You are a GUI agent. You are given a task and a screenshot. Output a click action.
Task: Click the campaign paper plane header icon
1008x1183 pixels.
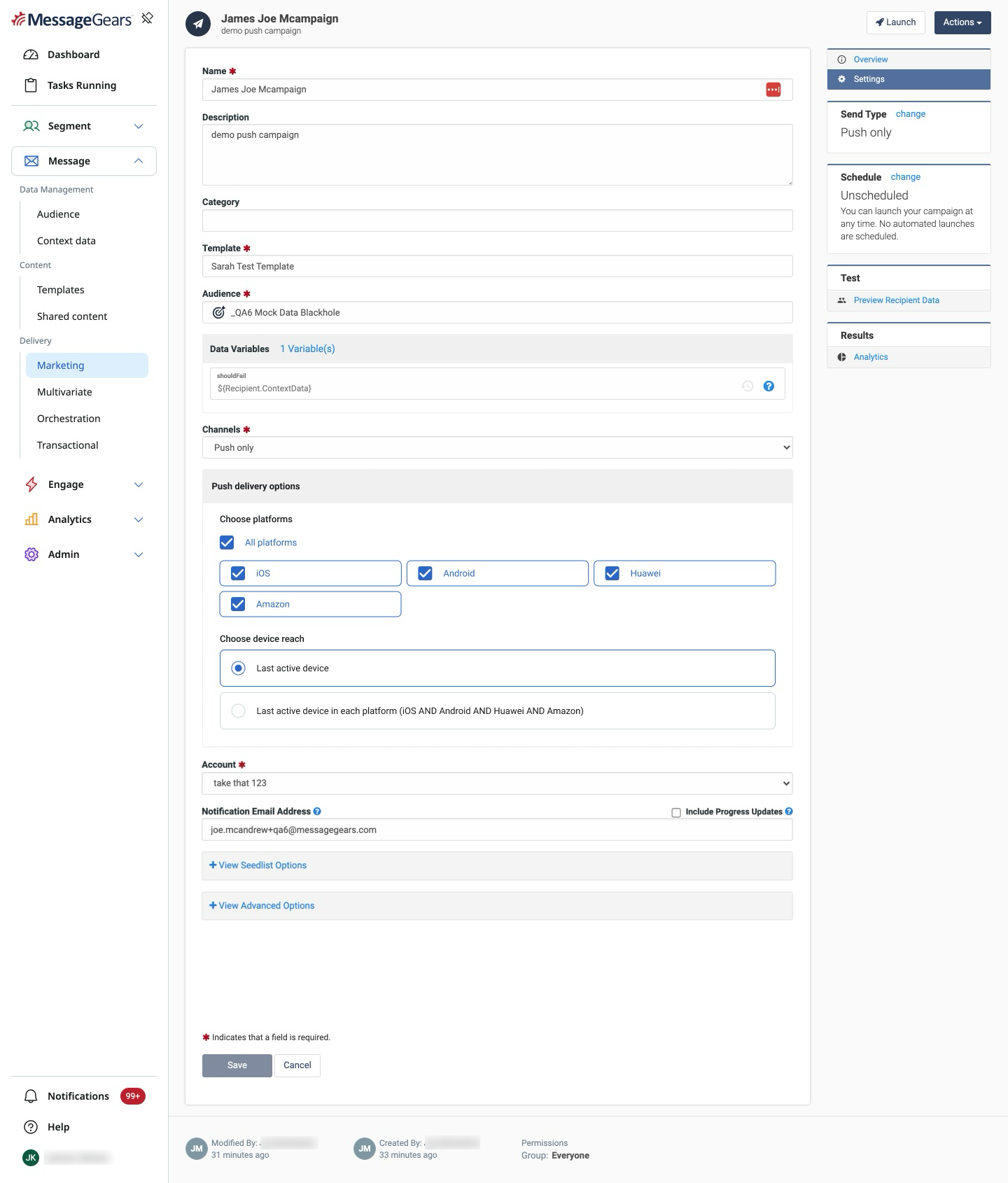[x=198, y=24]
